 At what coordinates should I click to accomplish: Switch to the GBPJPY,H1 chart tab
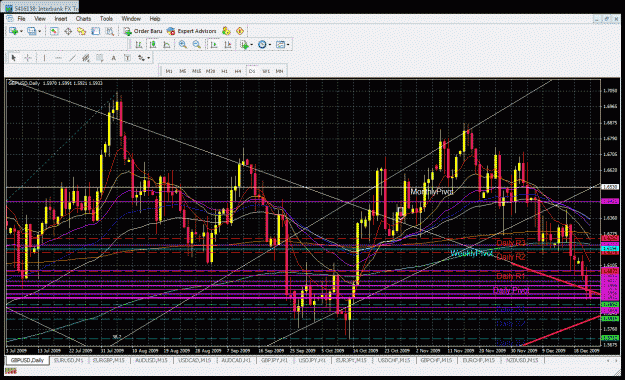pos(274,360)
